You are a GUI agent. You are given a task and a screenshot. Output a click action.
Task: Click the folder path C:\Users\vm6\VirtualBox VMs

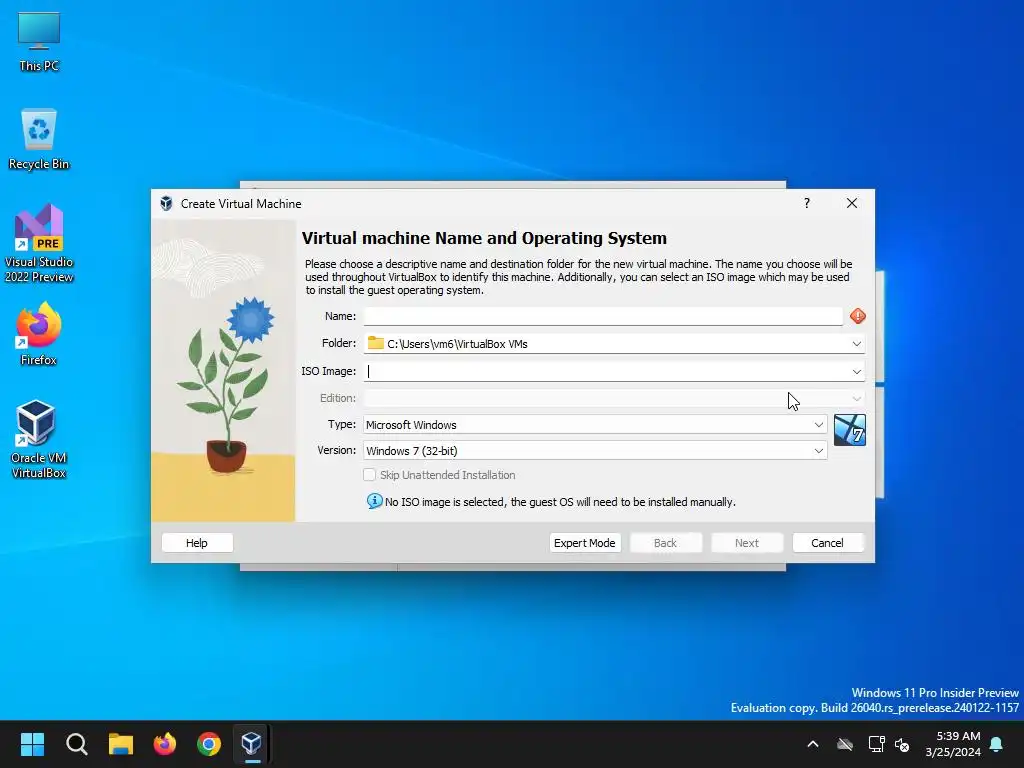457,344
